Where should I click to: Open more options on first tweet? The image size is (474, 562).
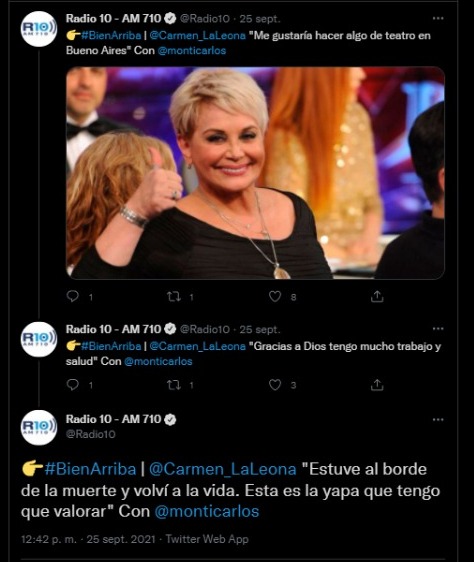(438, 18)
